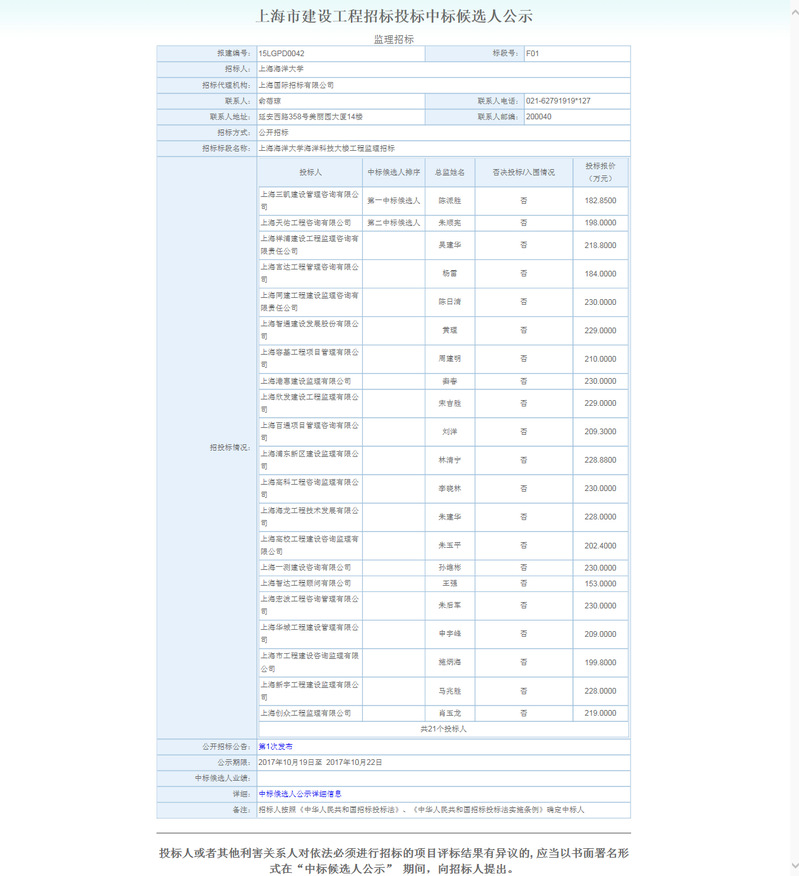This screenshot has width=799, height=876.
Task: Select bid price 202.4000
Action: point(601,546)
